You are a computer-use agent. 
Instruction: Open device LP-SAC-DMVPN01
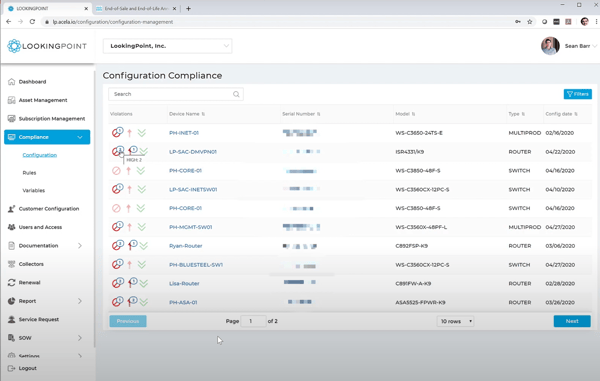tap(193, 152)
